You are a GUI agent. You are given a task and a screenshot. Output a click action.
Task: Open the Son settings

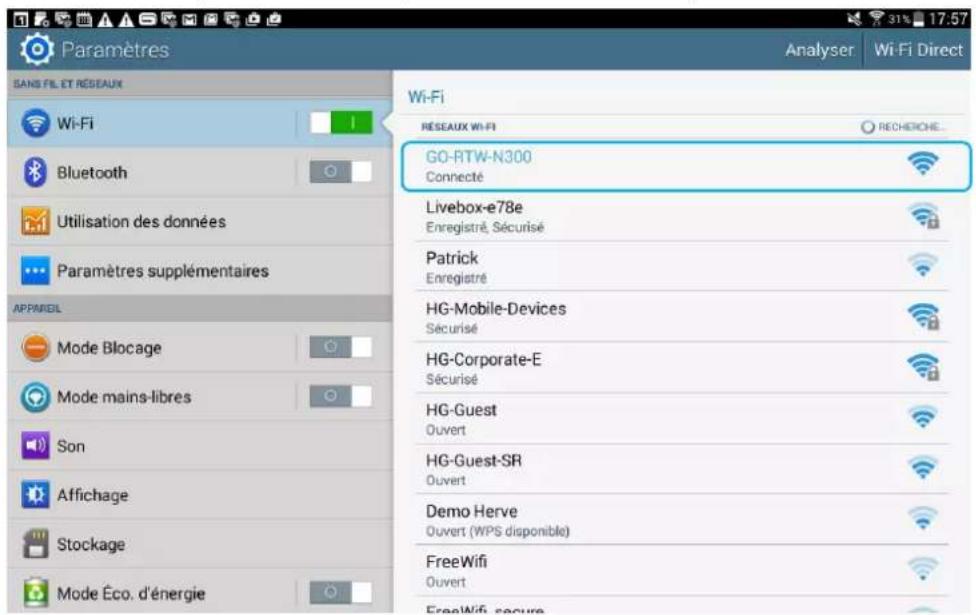[x=200, y=446]
